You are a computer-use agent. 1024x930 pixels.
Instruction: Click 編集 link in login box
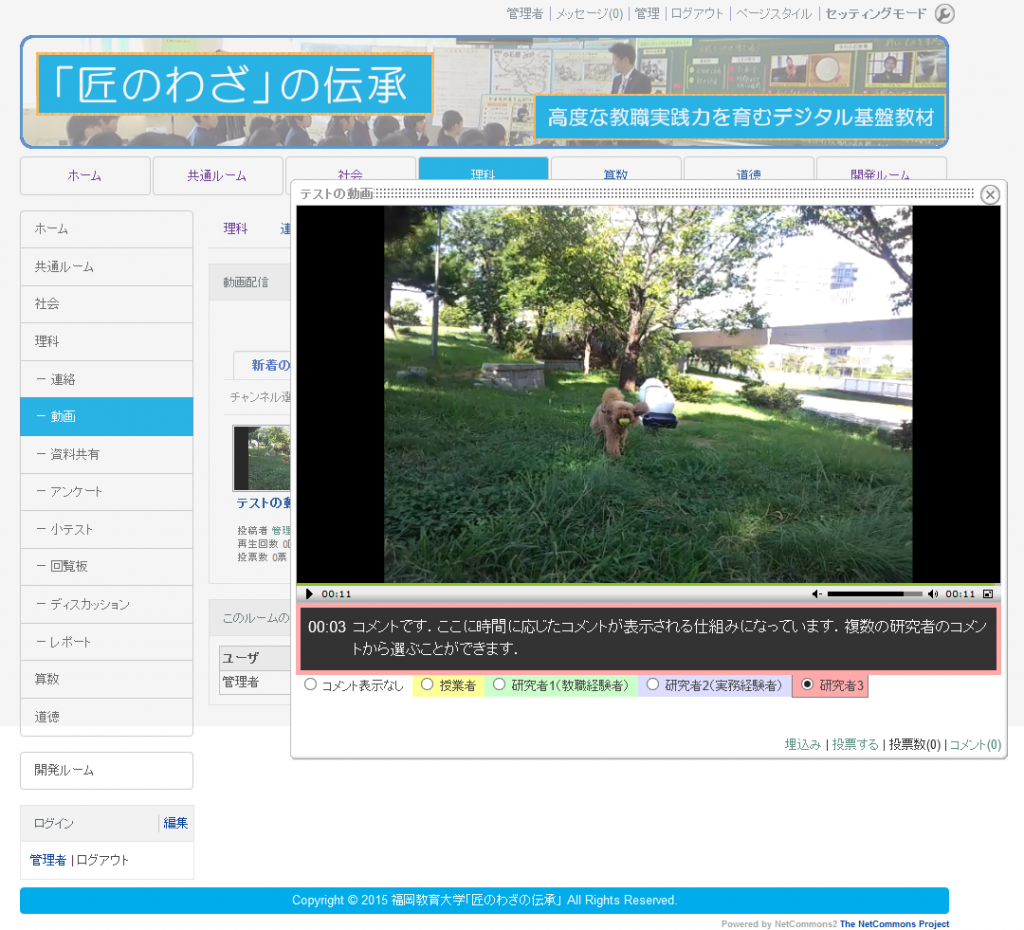(x=176, y=823)
